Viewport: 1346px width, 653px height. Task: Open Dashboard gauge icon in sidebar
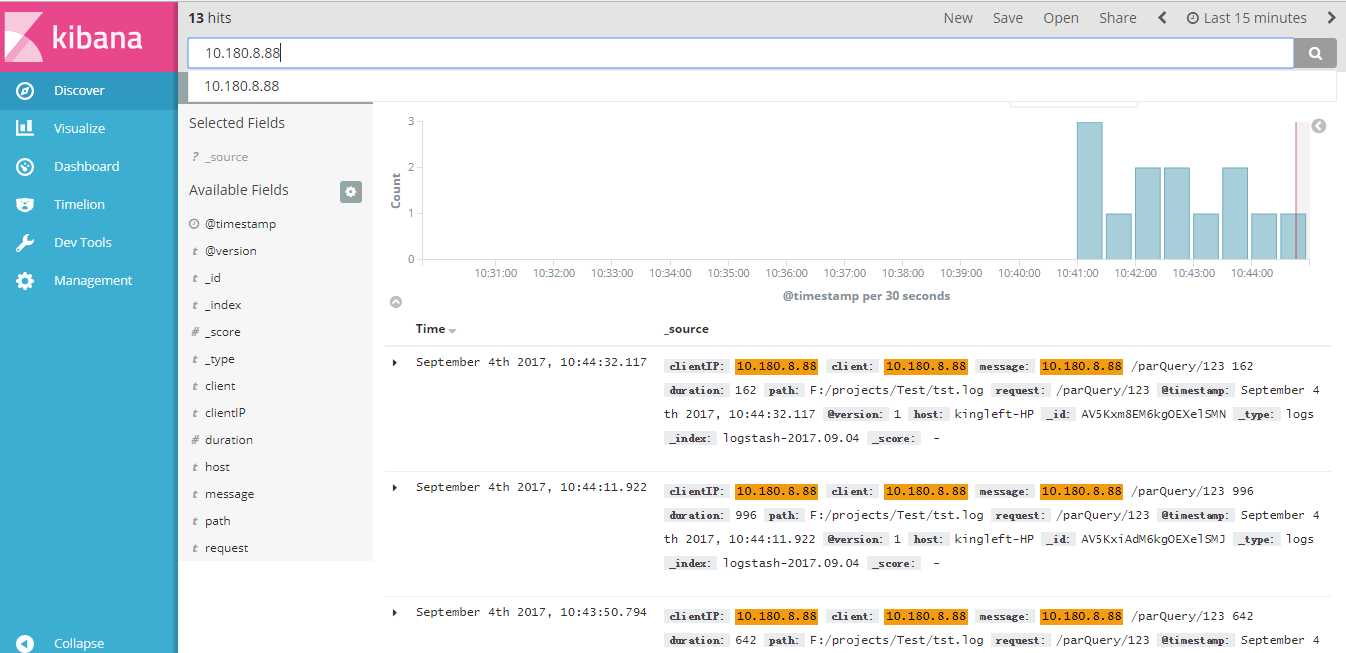pyautogui.click(x=25, y=167)
